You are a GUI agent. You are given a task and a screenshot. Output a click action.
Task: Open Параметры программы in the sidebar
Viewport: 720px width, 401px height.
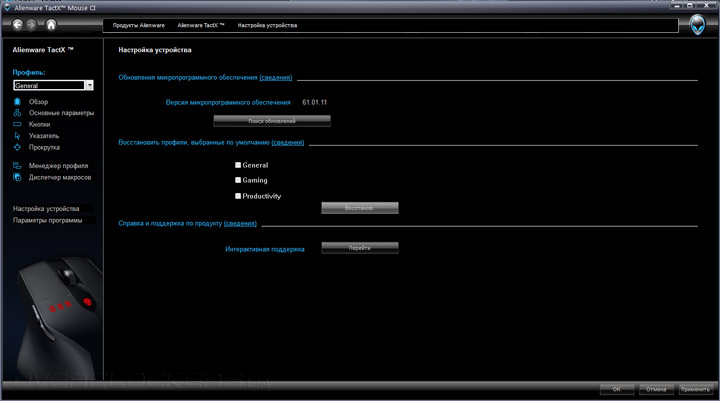[x=47, y=220]
